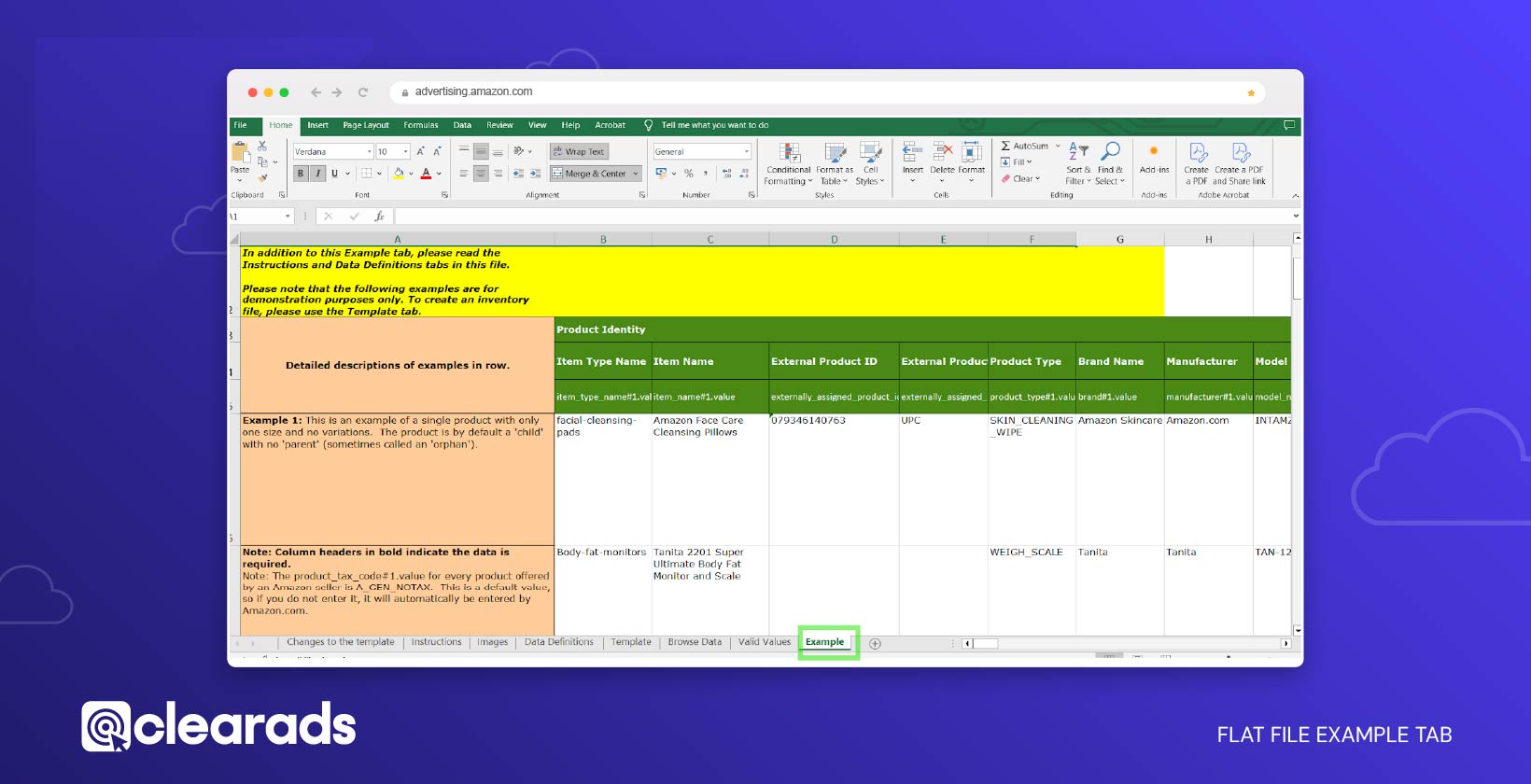
Task: Open the File menu
Action: (x=241, y=125)
